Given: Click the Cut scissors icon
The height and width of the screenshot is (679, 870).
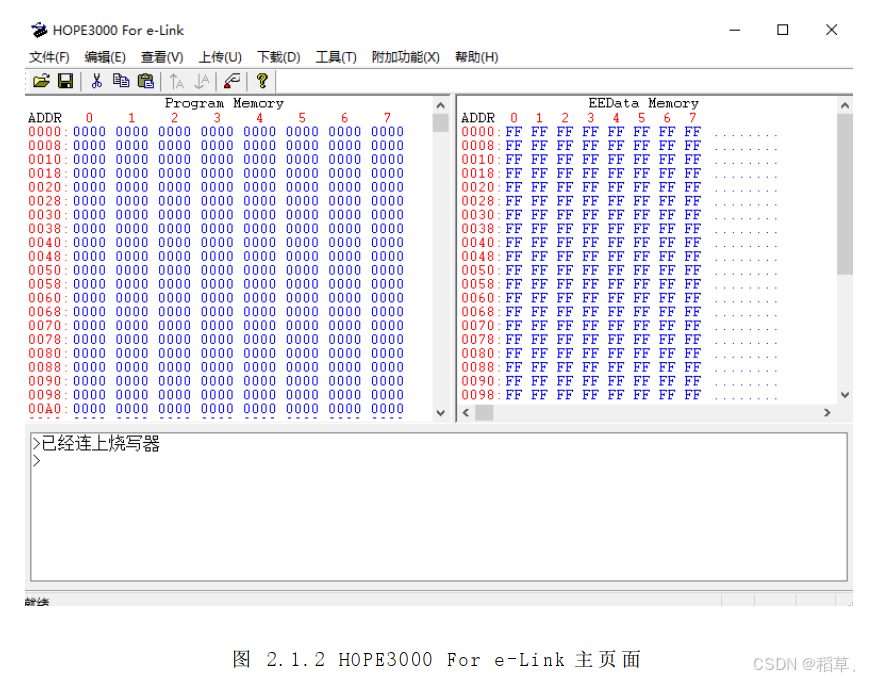Looking at the screenshot, I should [97, 81].
